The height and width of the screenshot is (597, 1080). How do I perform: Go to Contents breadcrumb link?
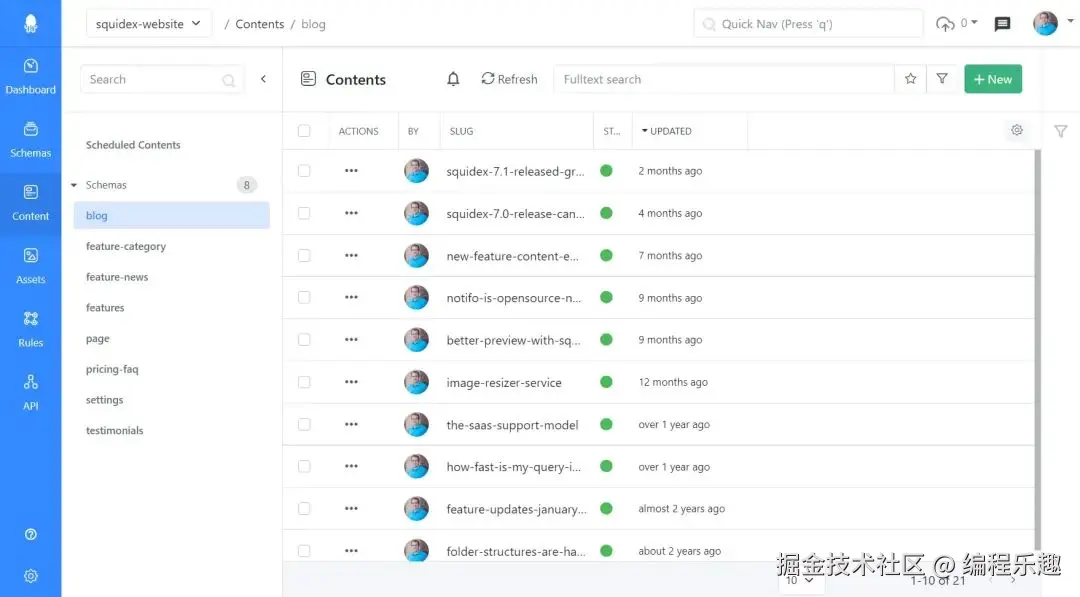(260, 24)
